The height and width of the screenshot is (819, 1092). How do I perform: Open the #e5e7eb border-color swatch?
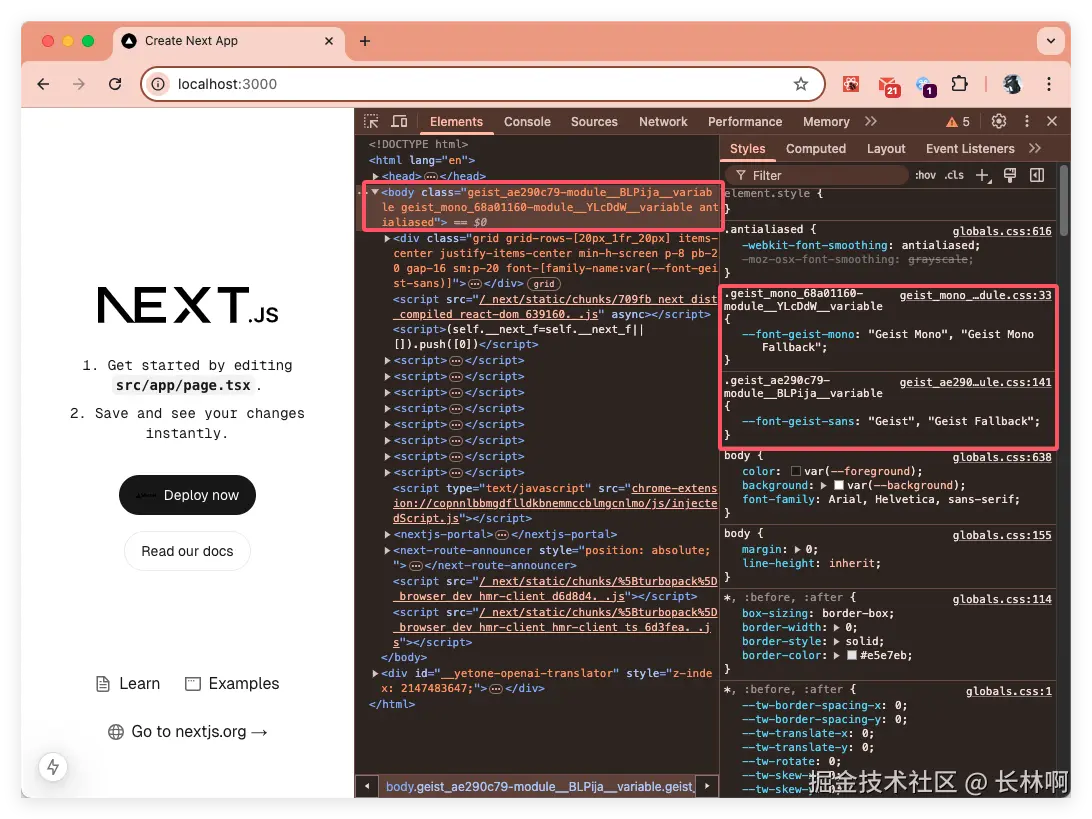[852, 655]
